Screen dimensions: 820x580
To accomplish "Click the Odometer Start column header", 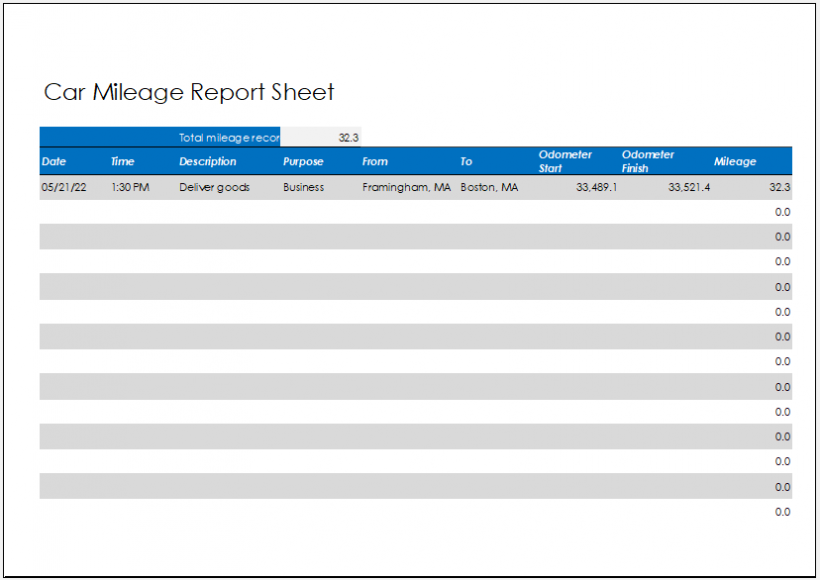I will (565, 160).
